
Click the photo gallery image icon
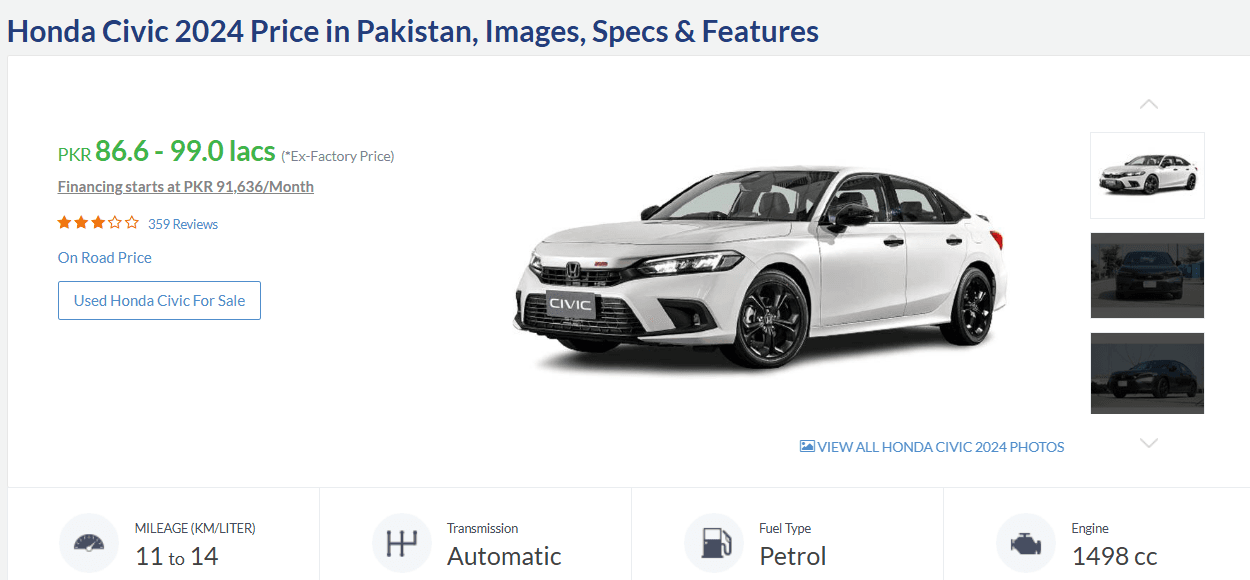point(807,446)
